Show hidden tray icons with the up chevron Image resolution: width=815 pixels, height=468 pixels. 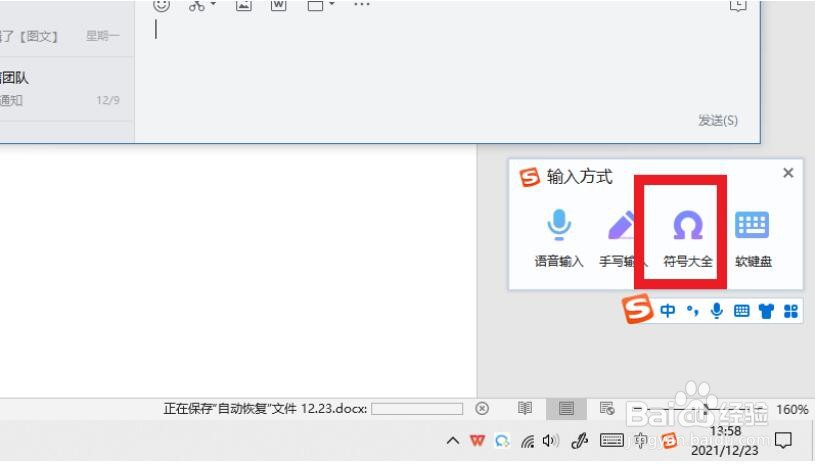(453, 441)
